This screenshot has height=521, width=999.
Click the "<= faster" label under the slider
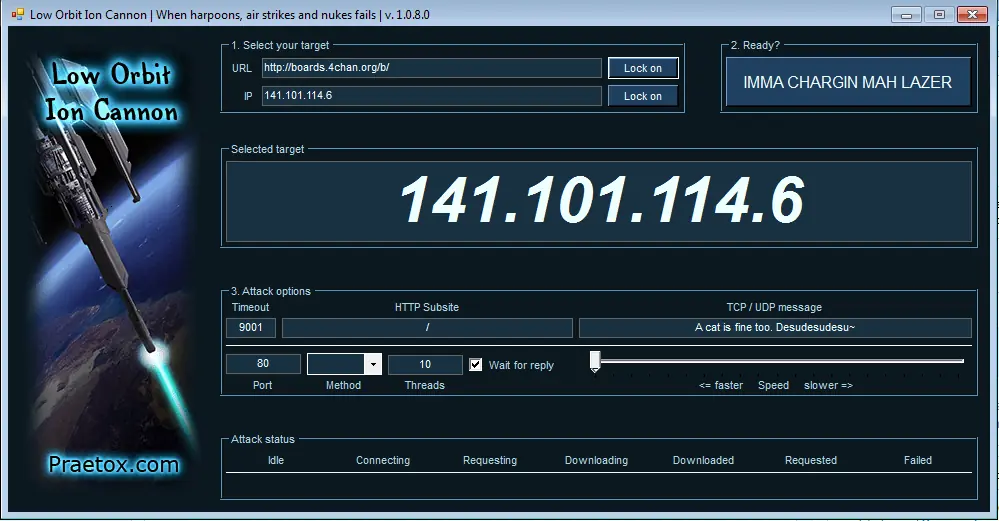(x=721, y=385)
